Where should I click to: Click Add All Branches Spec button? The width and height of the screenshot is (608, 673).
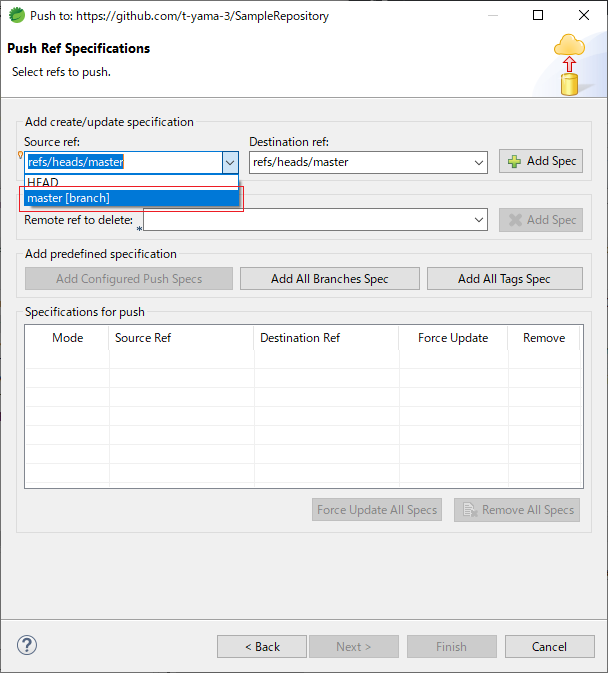pos(330,279)
